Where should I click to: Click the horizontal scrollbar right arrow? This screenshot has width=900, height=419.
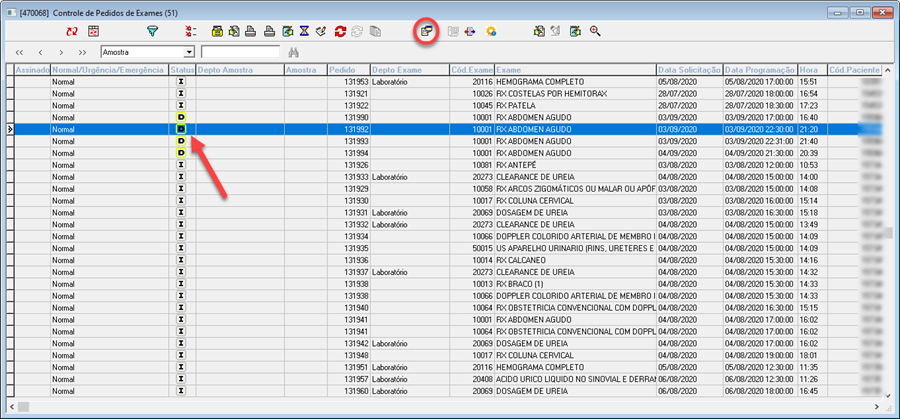876,406
